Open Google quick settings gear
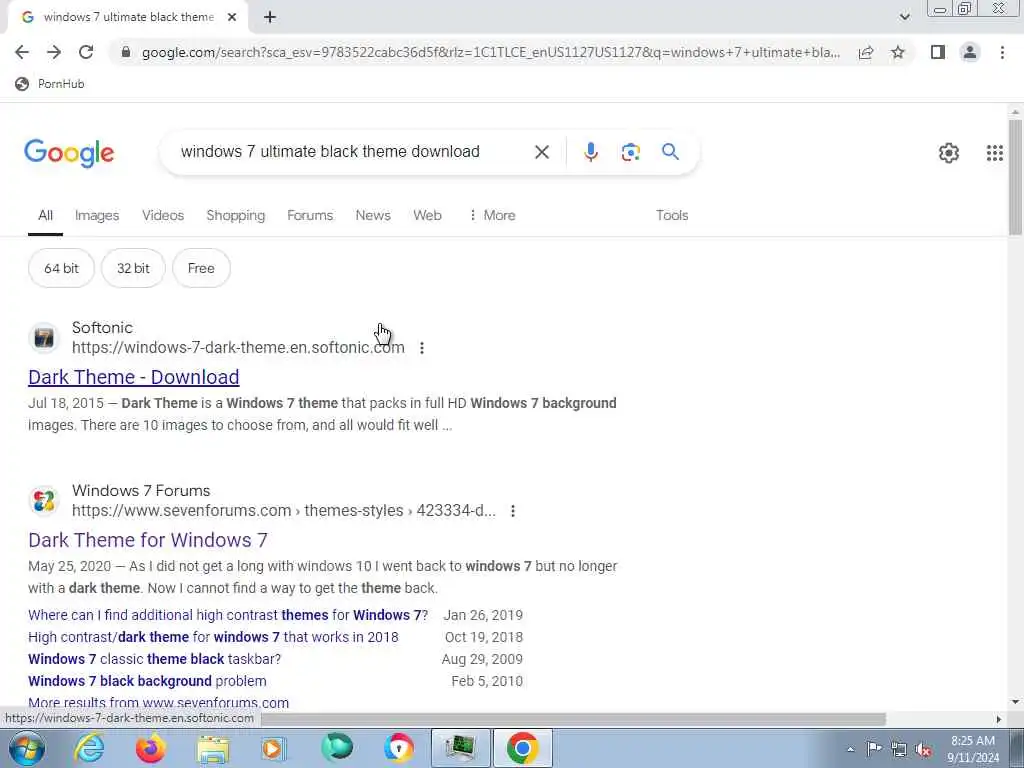The height and width of the screenshot is (768, 1024). coord(948,153)
